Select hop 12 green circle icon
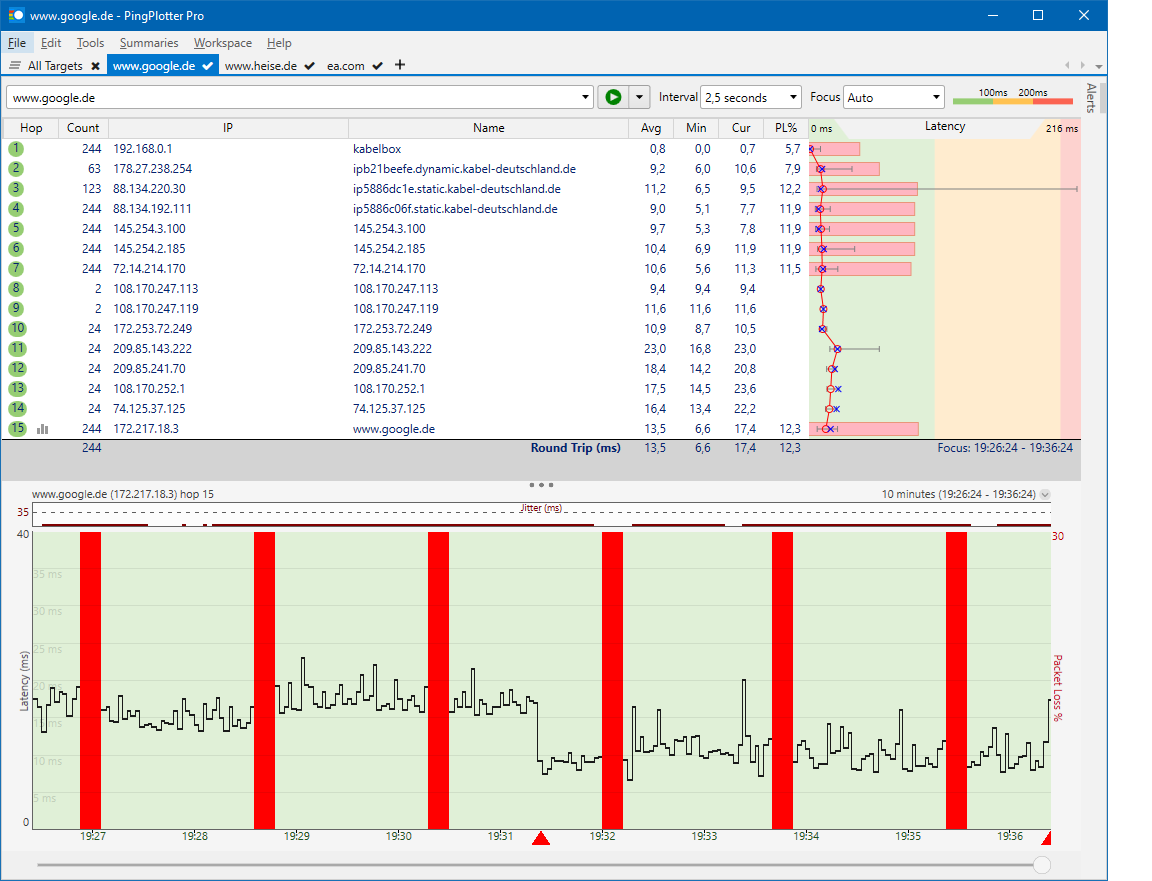Screen dimensions: 1152x881 pos(17,369)
